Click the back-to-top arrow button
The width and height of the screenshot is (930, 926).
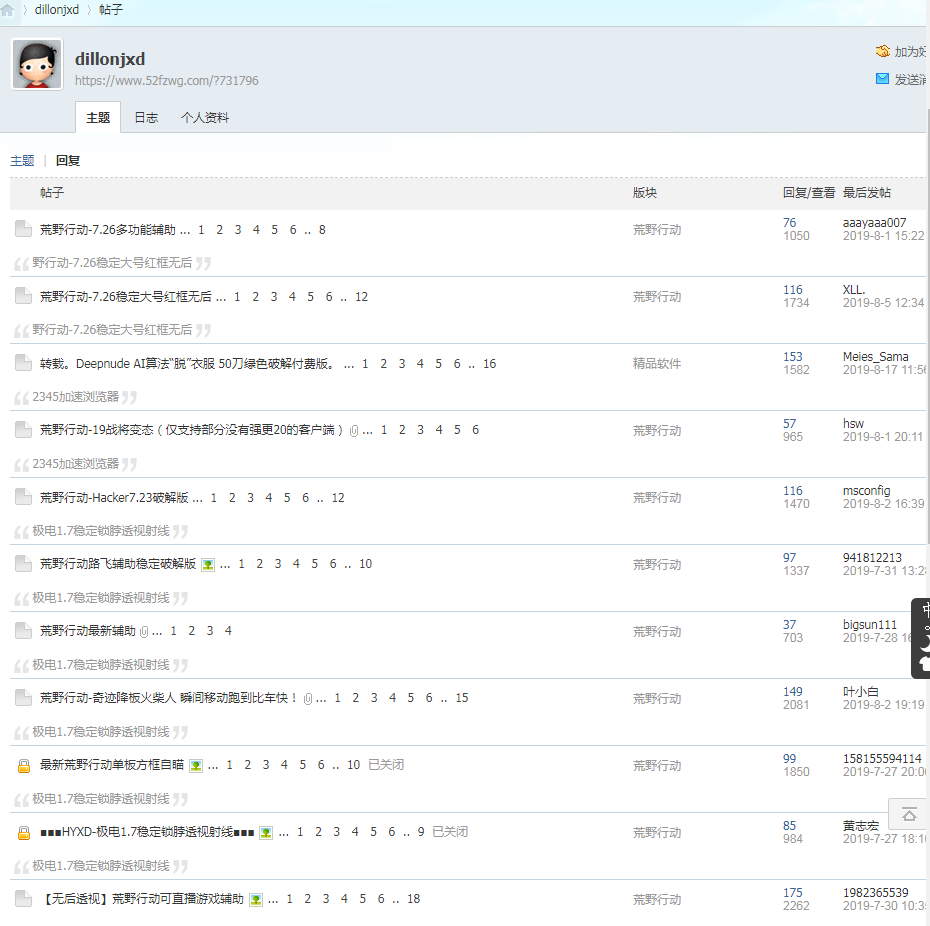tap(909, 814)
